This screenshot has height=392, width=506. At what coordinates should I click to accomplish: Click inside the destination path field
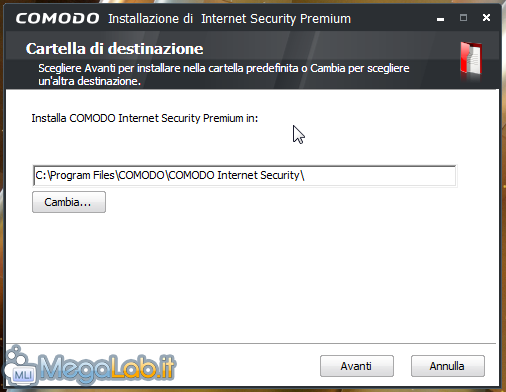click(245, 176)
